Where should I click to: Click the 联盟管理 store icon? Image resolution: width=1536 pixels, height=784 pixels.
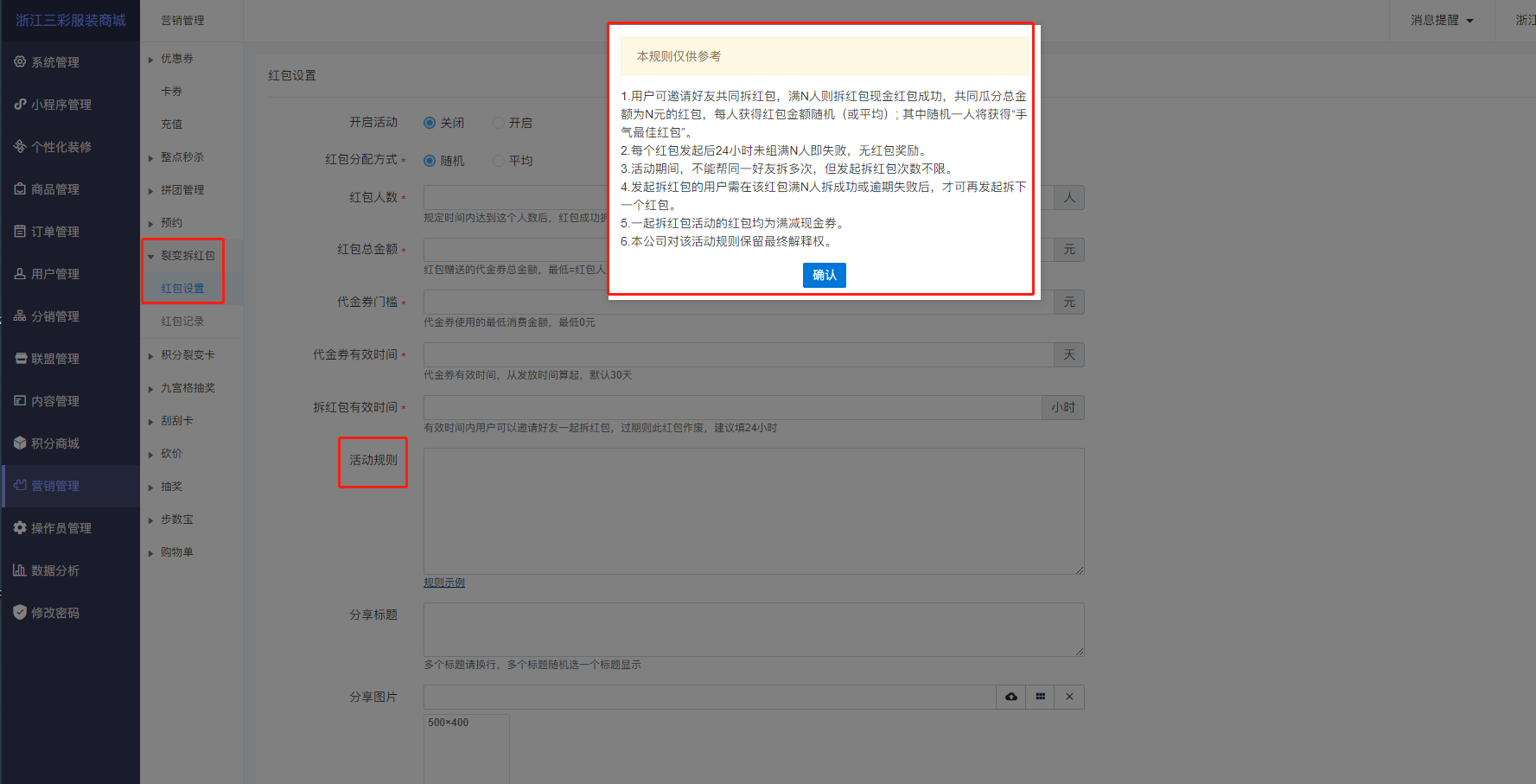(x=20, y=358)
